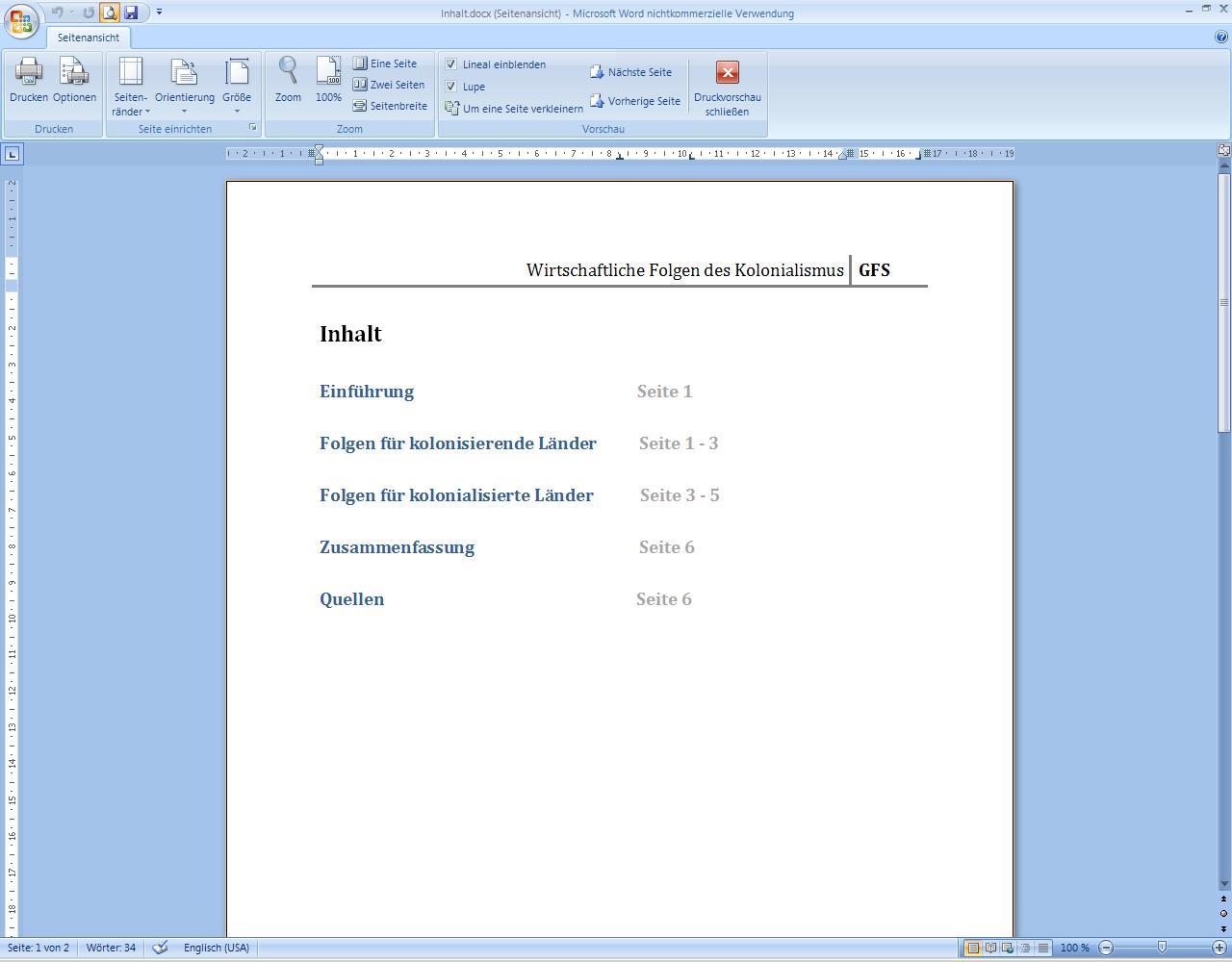
Task: Open Seite einrichten dialog launcher
Action: pos(253,128)
